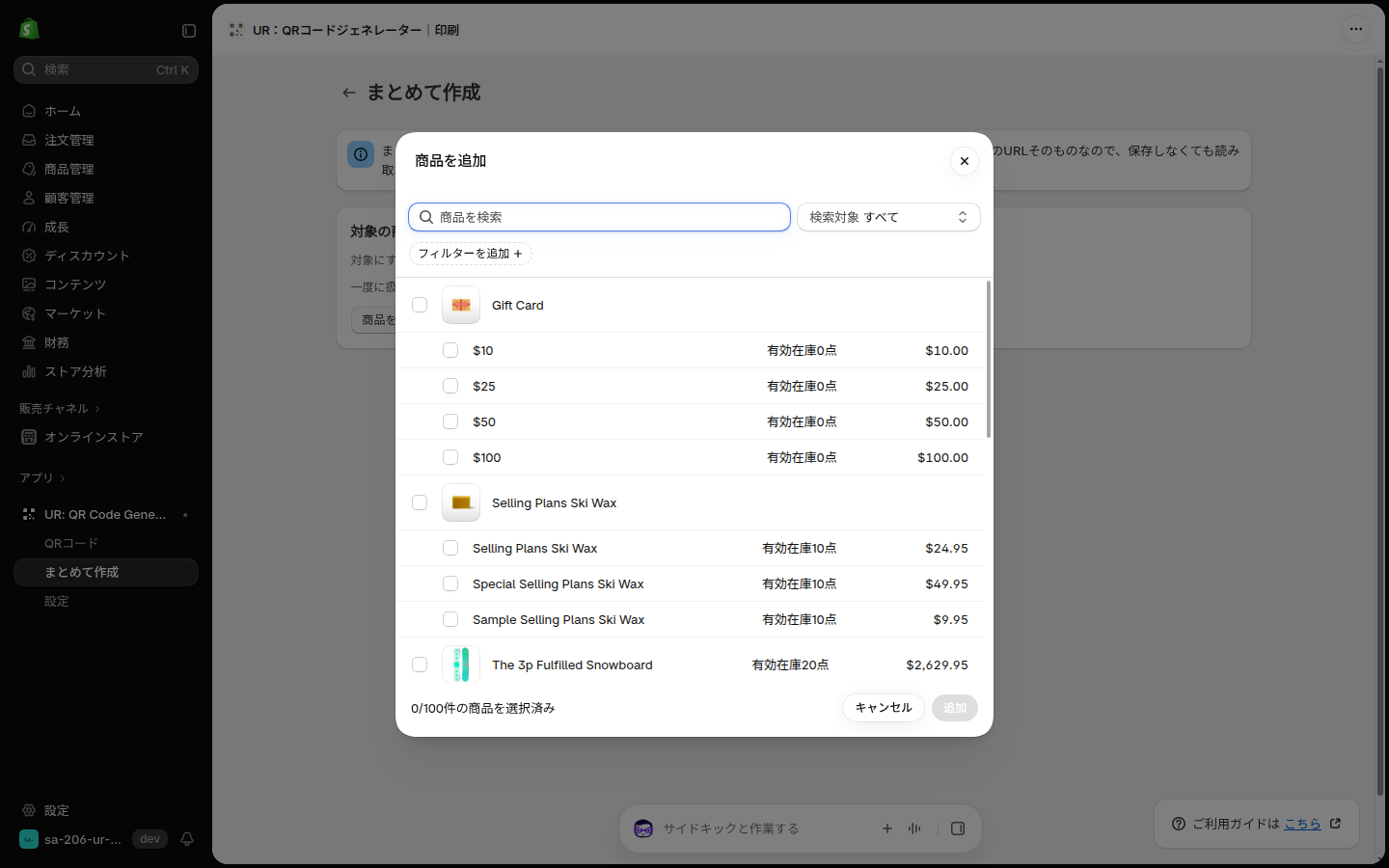Click the Sidekick voice input icon
This screenshot has width=1389, height=868.
[x=914, y=828]
